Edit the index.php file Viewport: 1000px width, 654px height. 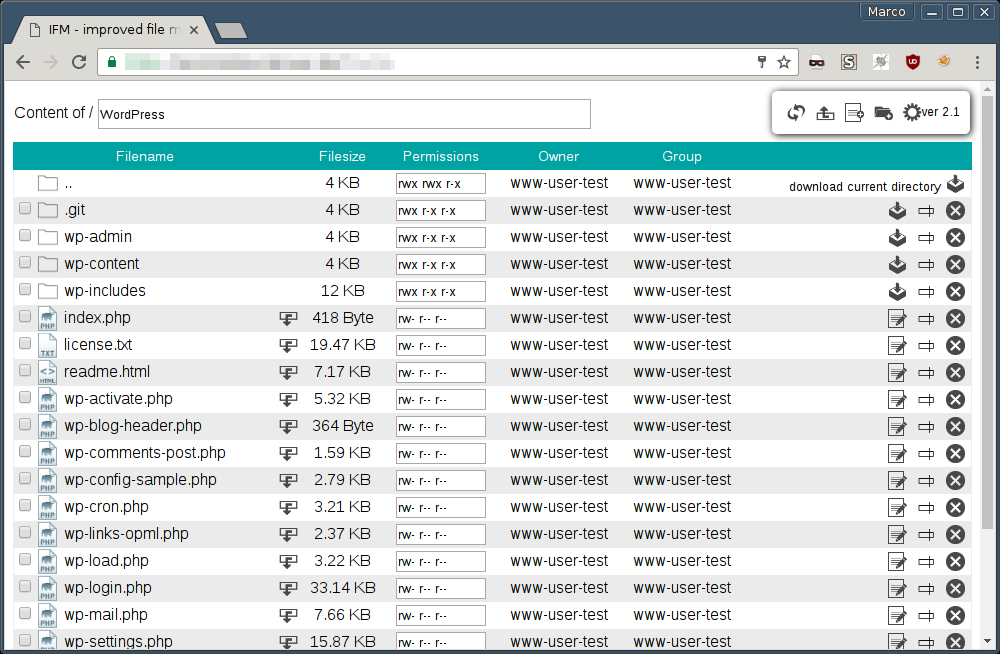[897, 318]
